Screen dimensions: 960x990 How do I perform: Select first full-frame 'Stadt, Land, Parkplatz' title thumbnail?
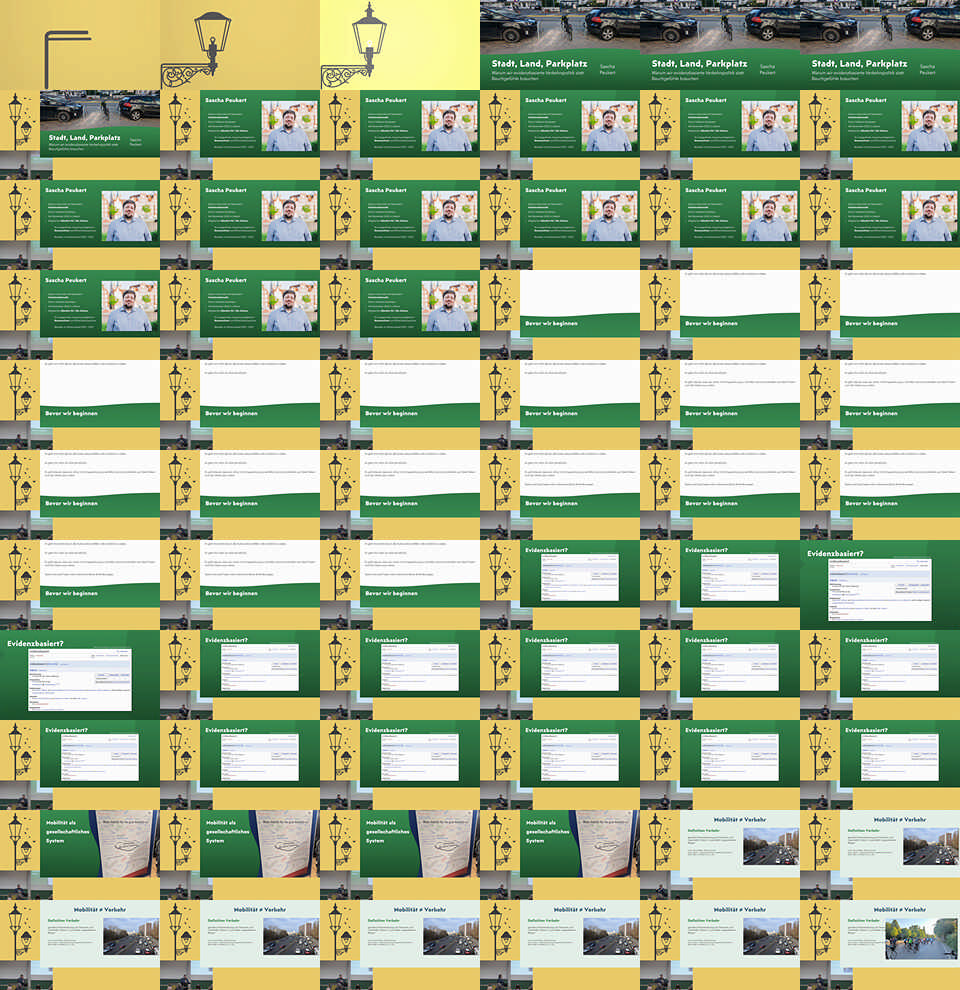click(560, 45)
